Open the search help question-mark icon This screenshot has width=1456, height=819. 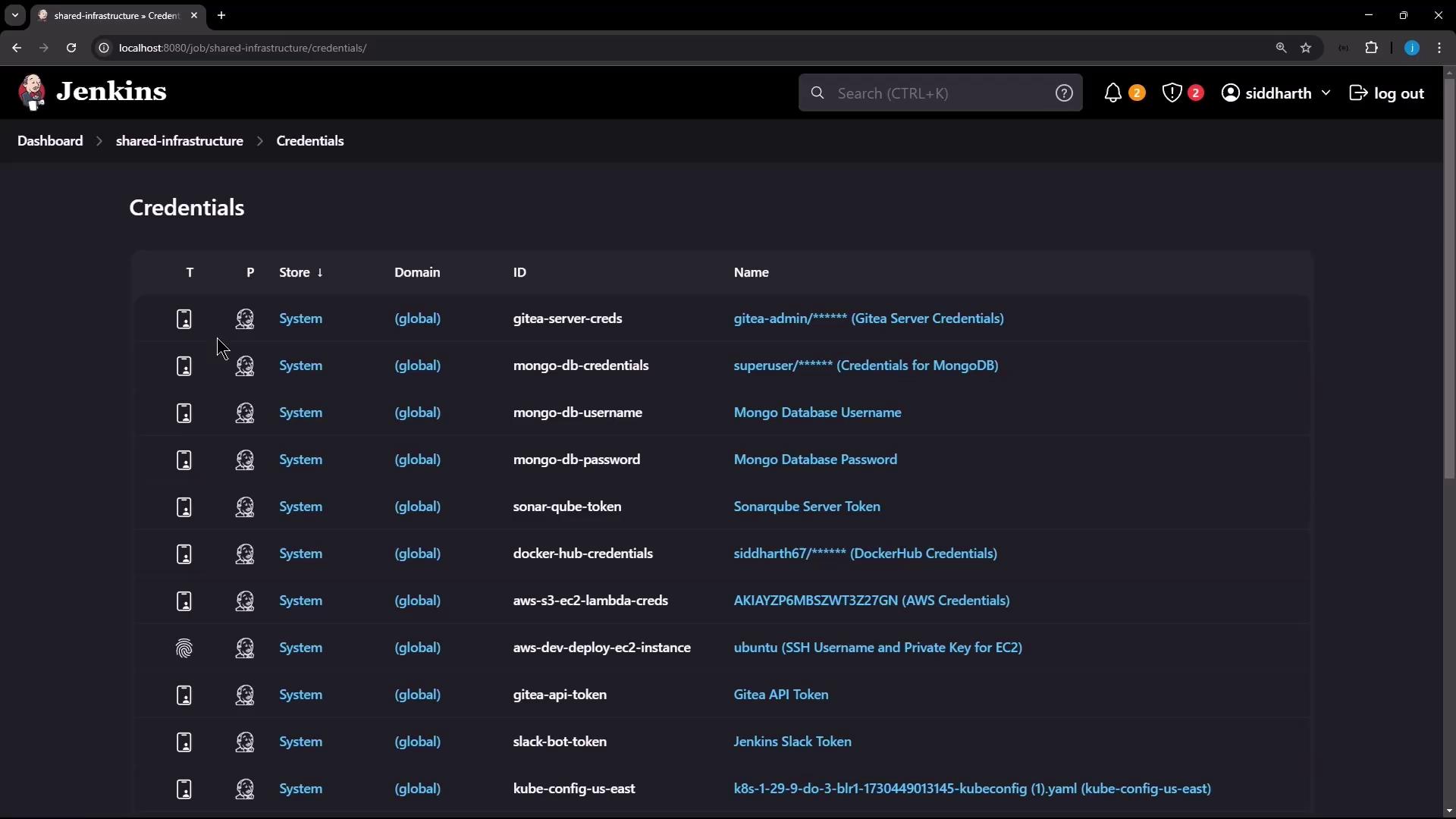(x=1064, y=93)
